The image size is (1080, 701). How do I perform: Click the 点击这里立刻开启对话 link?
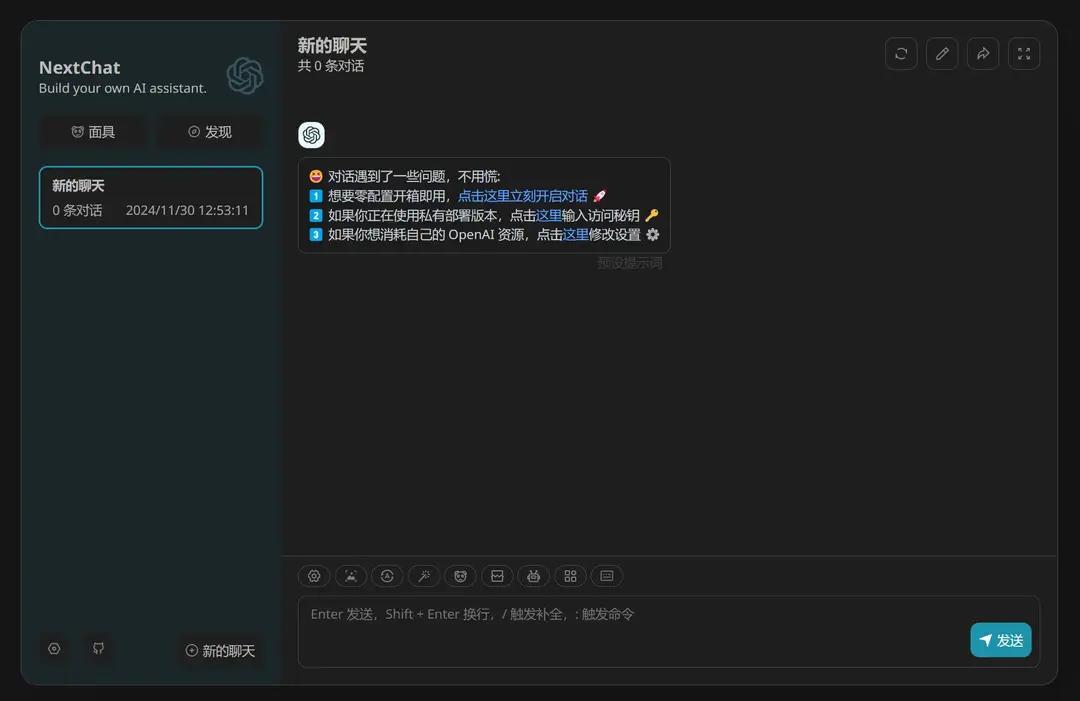523,196
